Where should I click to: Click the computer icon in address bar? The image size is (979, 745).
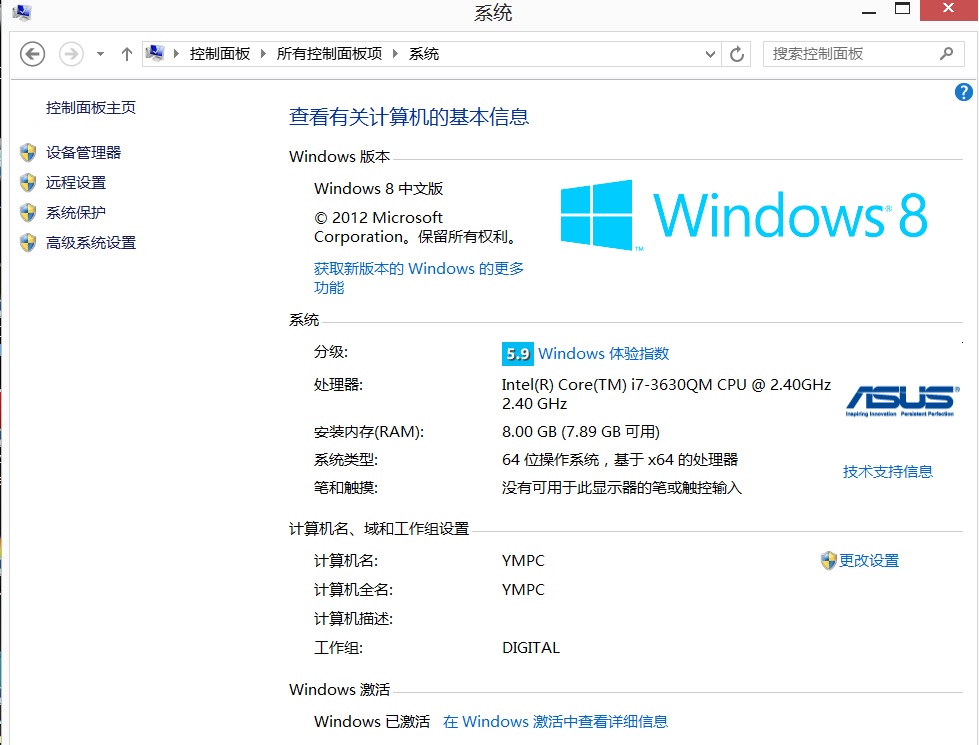(155, 53)
